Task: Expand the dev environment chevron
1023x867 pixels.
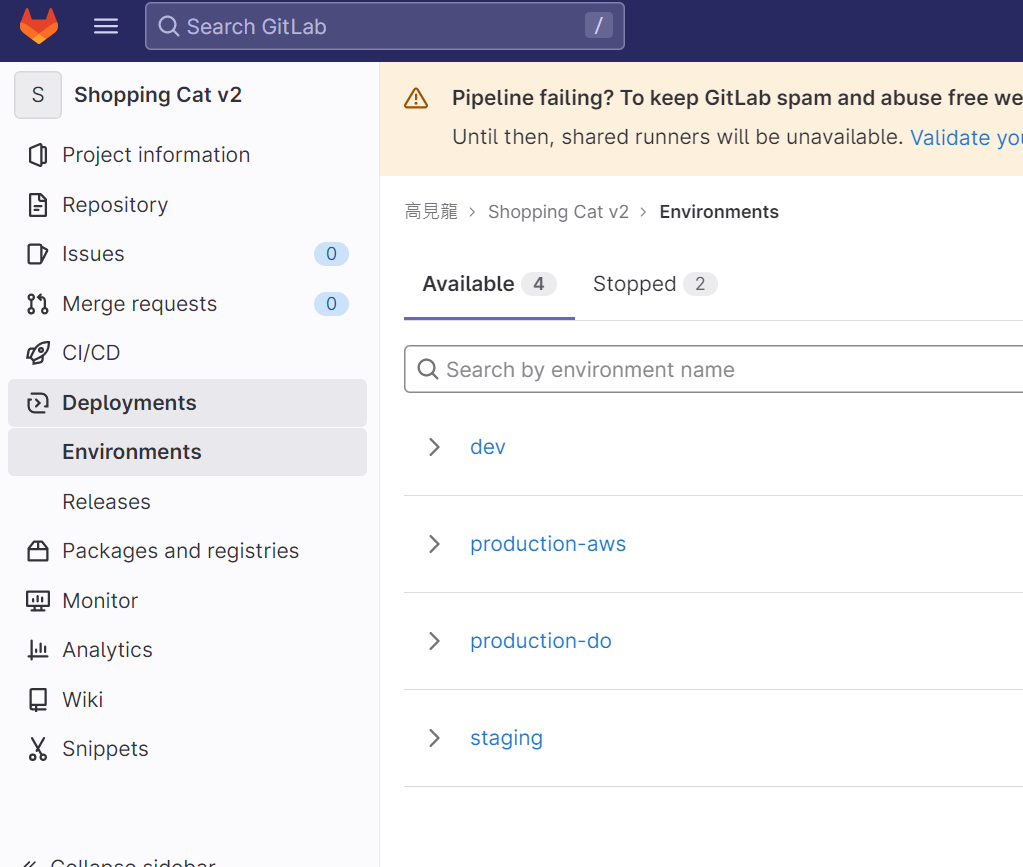Action: point(435,447)
